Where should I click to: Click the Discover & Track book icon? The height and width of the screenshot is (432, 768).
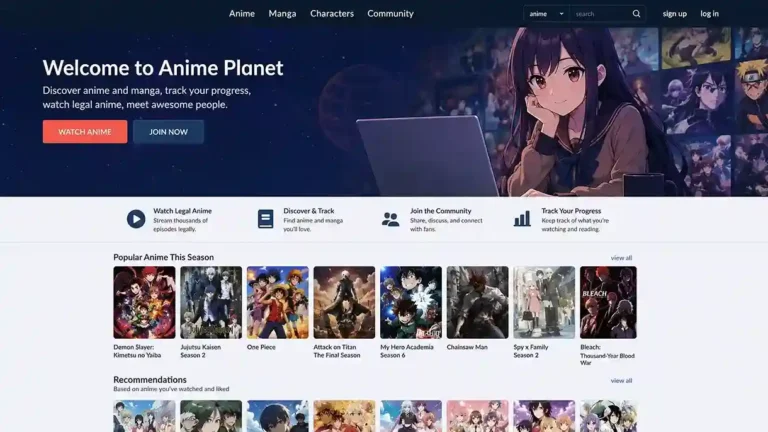click(265, 219)
